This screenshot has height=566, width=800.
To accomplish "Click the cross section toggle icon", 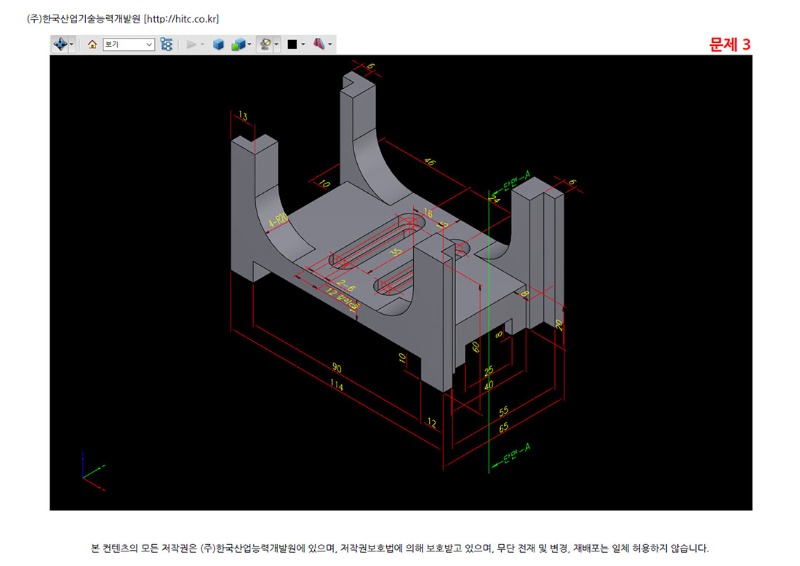I will click(x=319, y=44).
